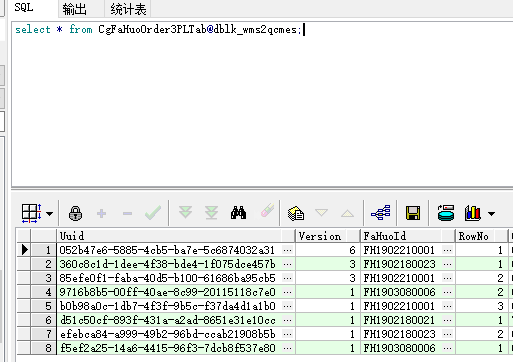The image size is (513, 362).
Task: Switch to the 统计表 tab
Action: (128, 9)
